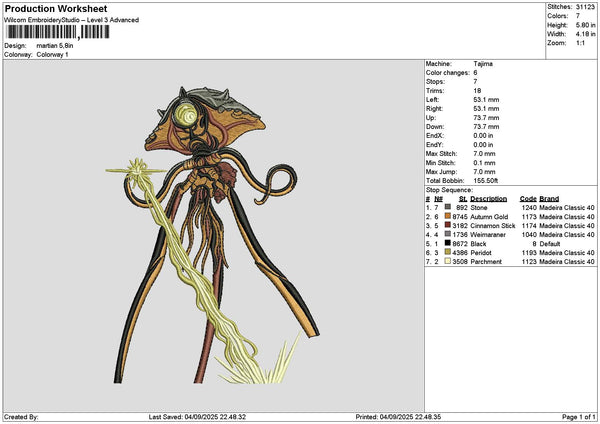Click 'Wilcom EmbroideryStudio – Level 3 Advanced' text

click(x=72, y=20)
